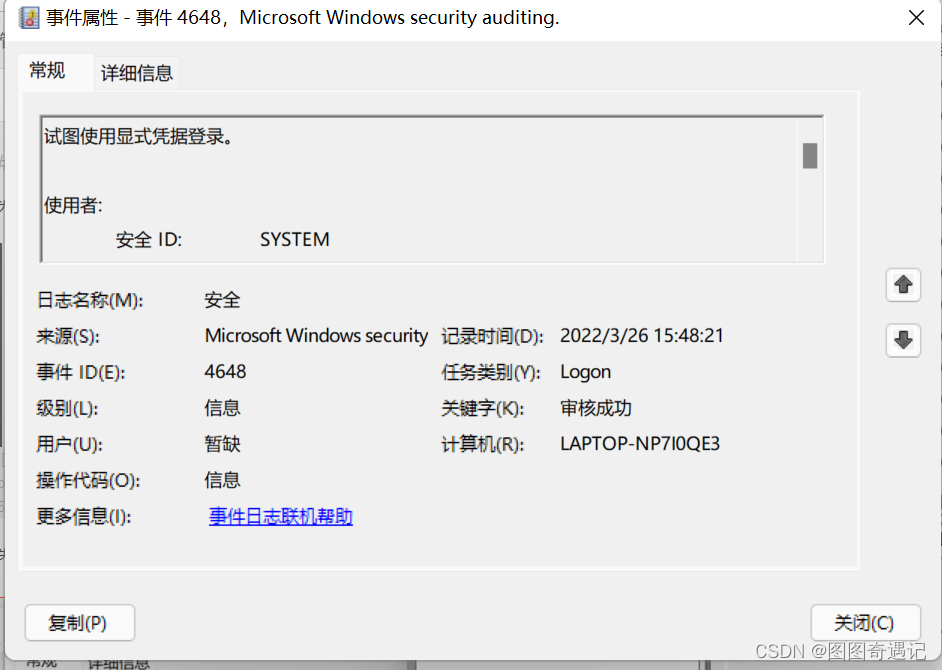Click the down arrow for next event
This screenshot has height=670, width=942.
pyautogui.click(x=903, y=340)
